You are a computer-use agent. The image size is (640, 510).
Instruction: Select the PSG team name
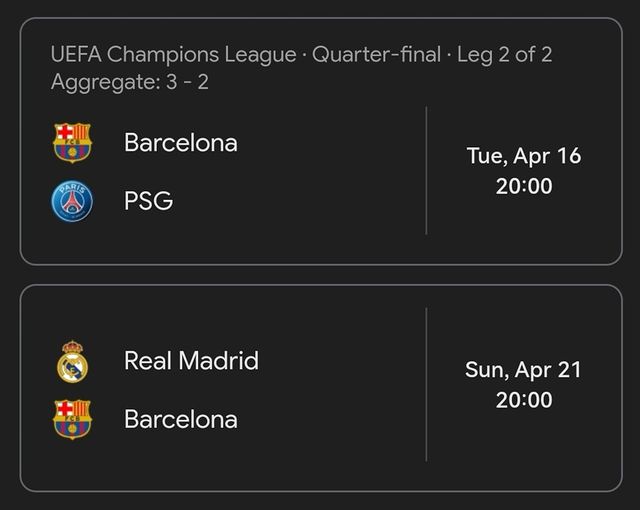pyautogui.click(x=149, y=201)
